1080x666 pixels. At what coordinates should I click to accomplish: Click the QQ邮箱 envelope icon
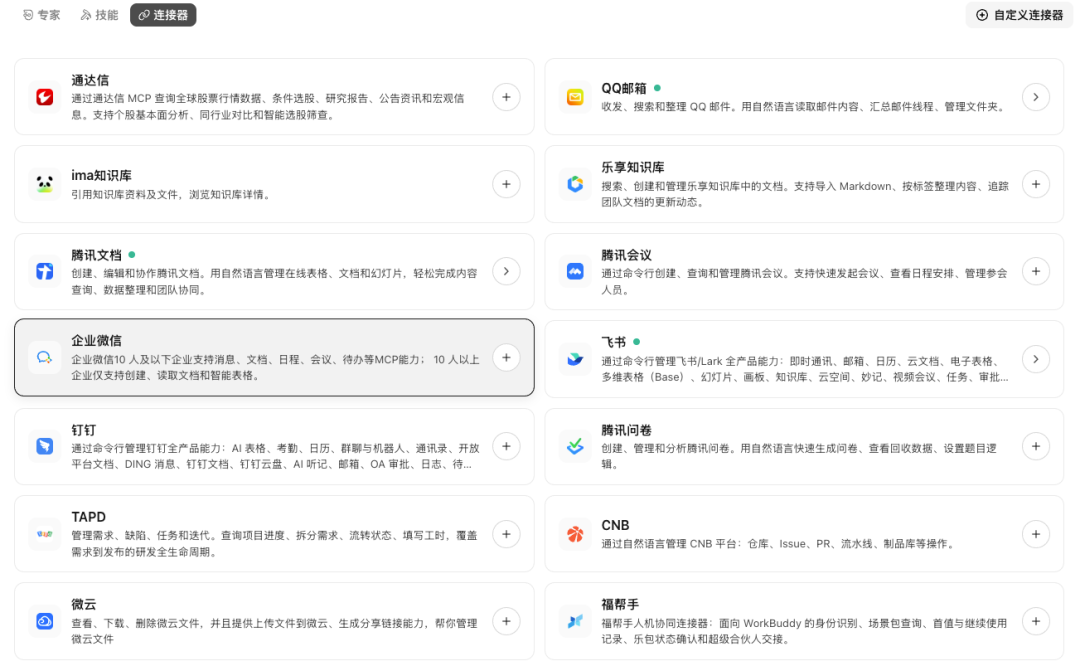pyautogui.click(x=575, y=97)
